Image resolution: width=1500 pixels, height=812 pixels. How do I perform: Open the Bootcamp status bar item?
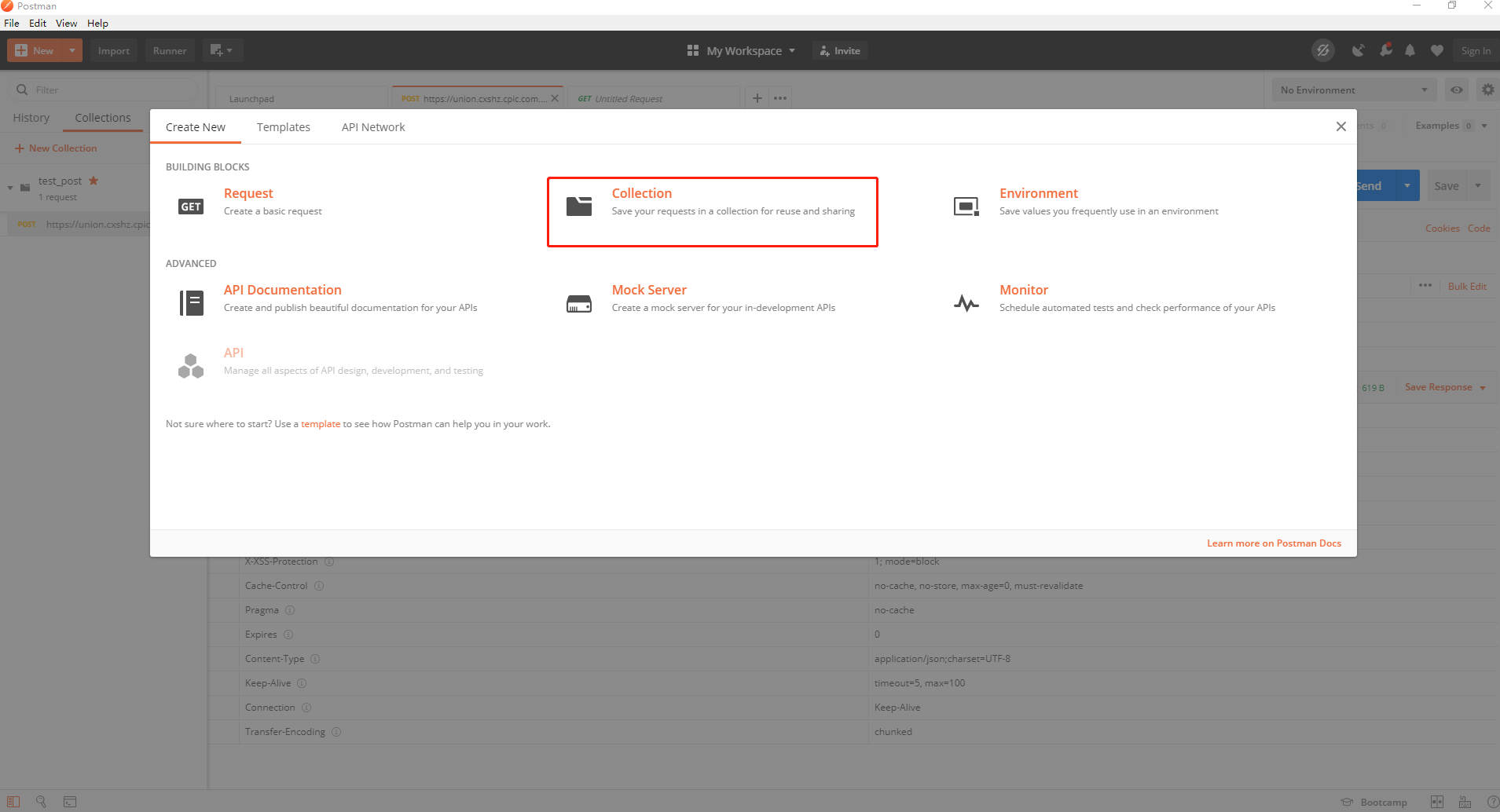(x=1374, y=802)
